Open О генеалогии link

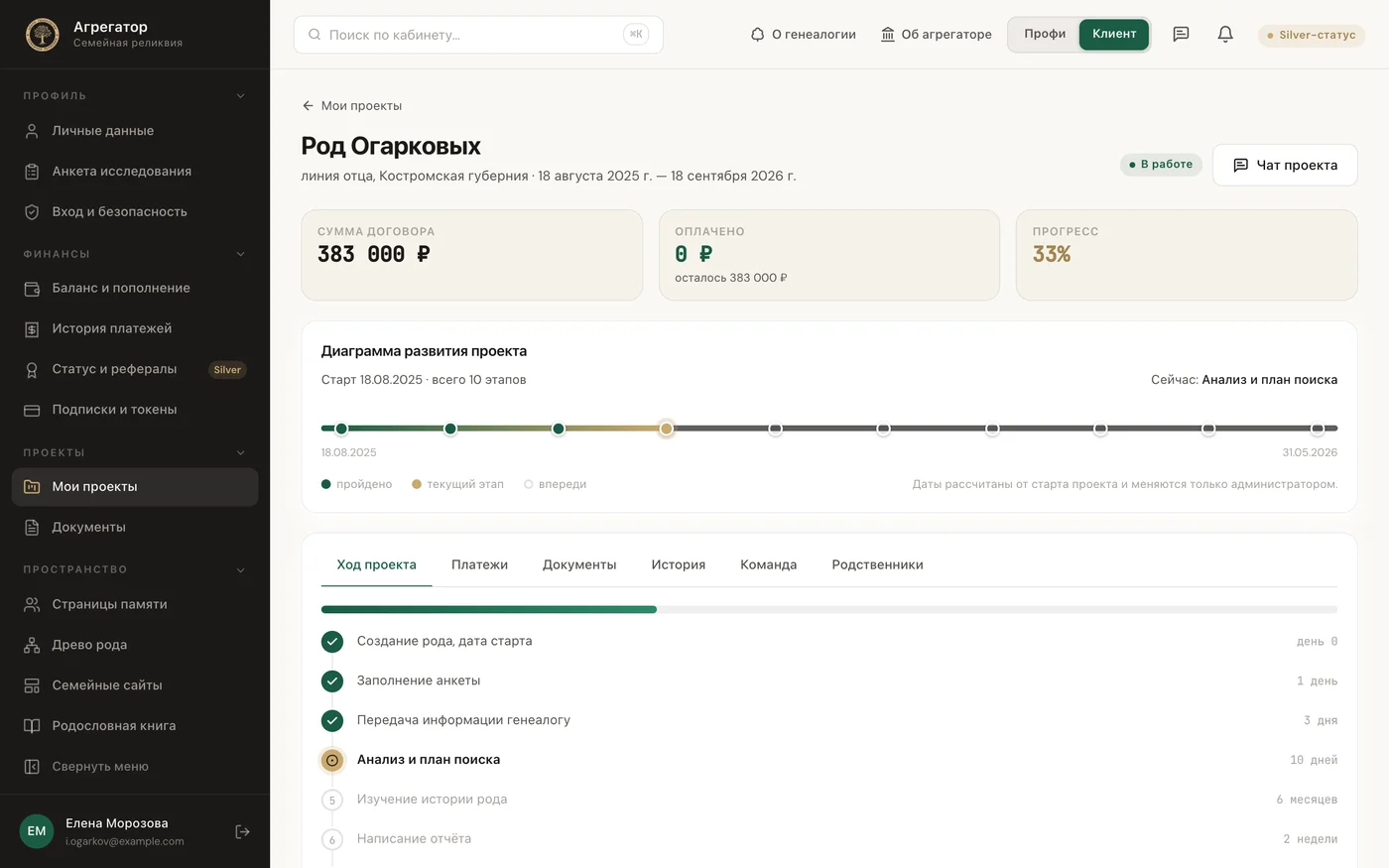click(804, 35)
